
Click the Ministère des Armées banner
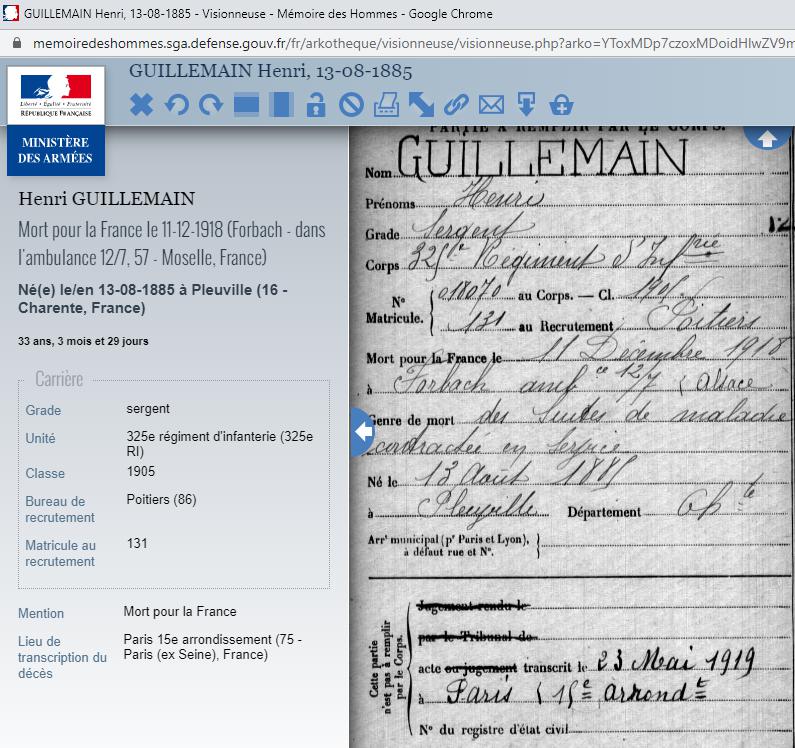(56, 150)
